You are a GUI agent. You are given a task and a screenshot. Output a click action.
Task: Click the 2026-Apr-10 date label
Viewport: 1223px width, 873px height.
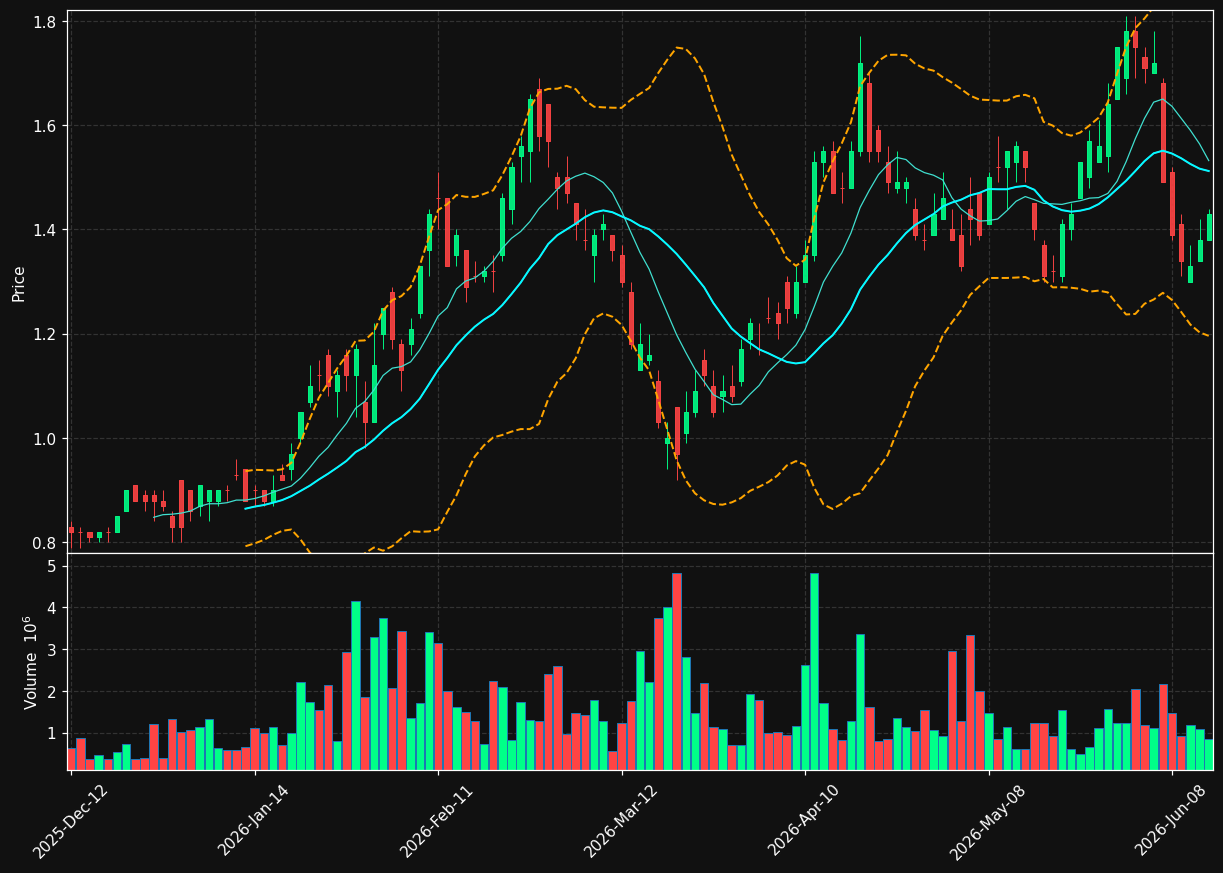805,821
